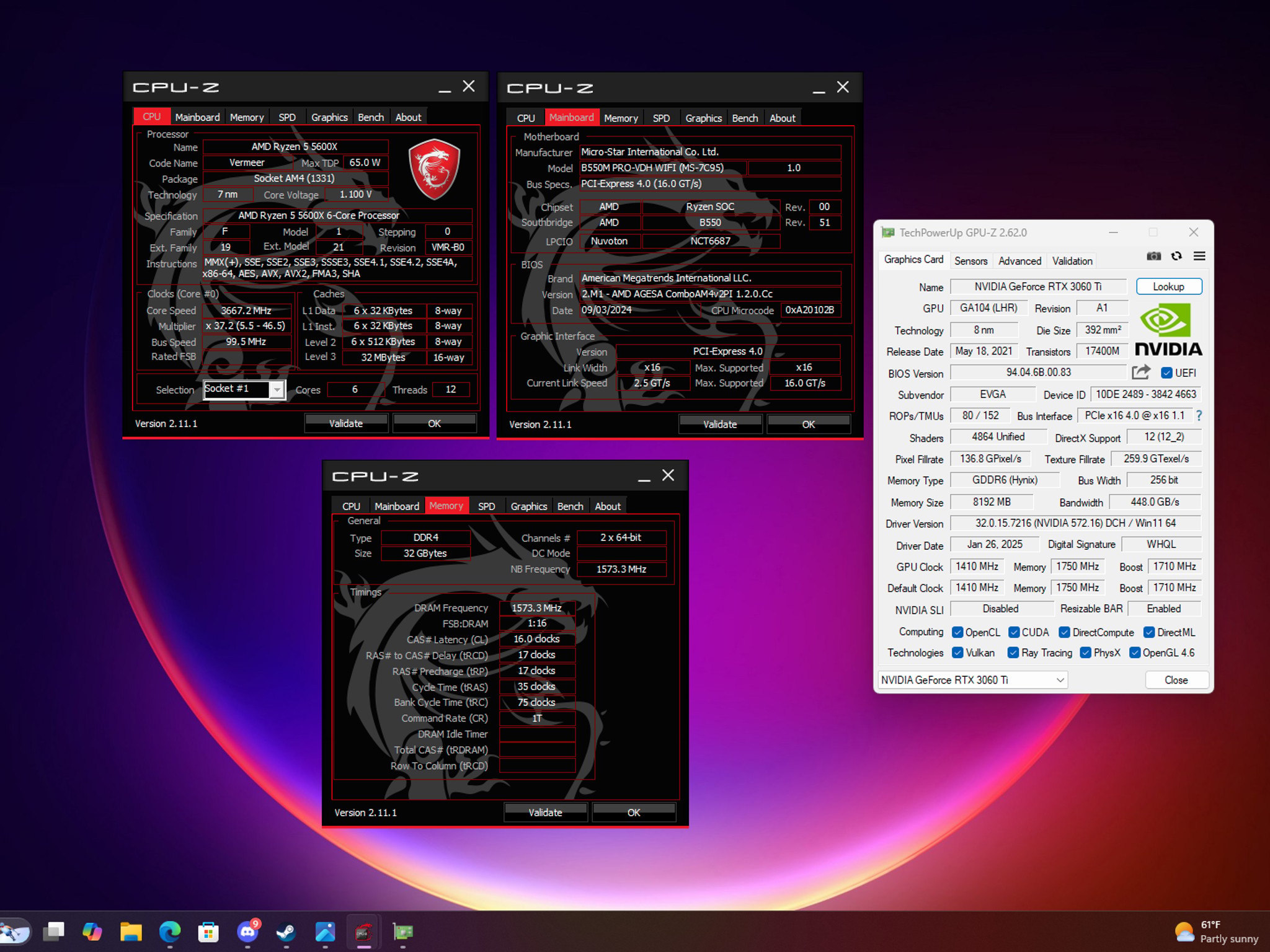Viewport: 1270px width, 952px height.
Task: Click the NVIDIA logo in GPU-Z
Action: click(x=1168, y=329)
